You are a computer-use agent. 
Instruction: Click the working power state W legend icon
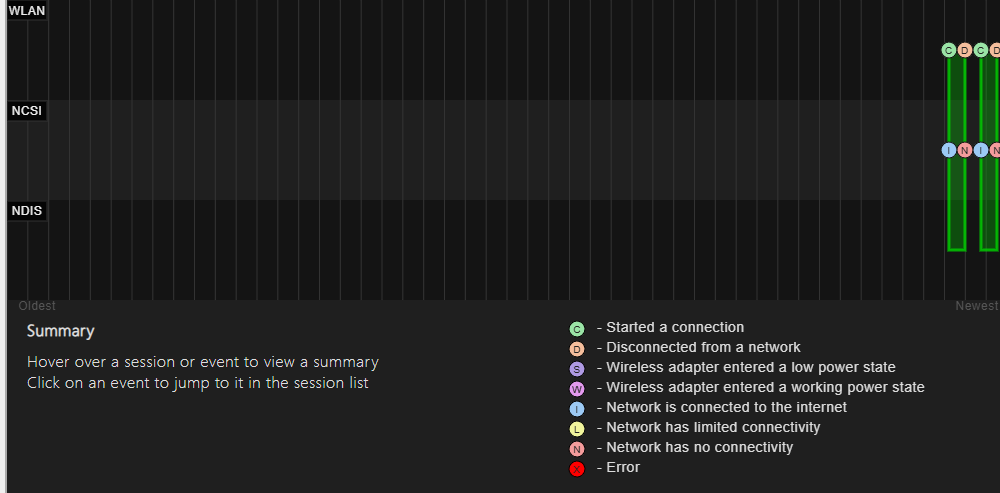pyautogui.click(x=577, y=389)
